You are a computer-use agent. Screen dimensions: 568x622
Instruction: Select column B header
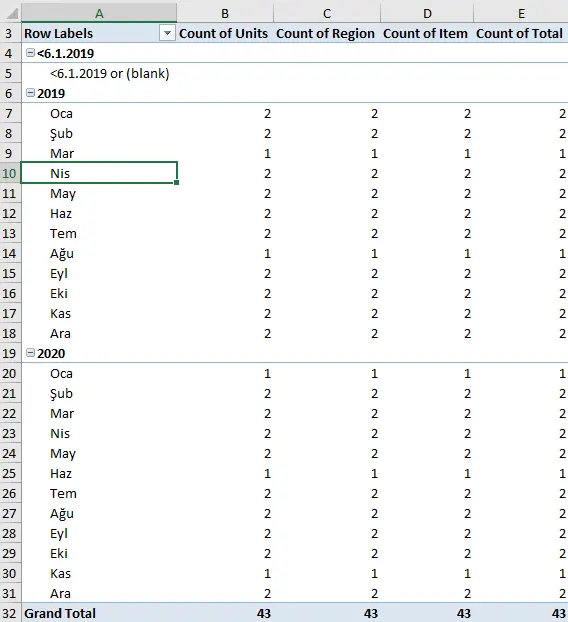click(225, 13)
